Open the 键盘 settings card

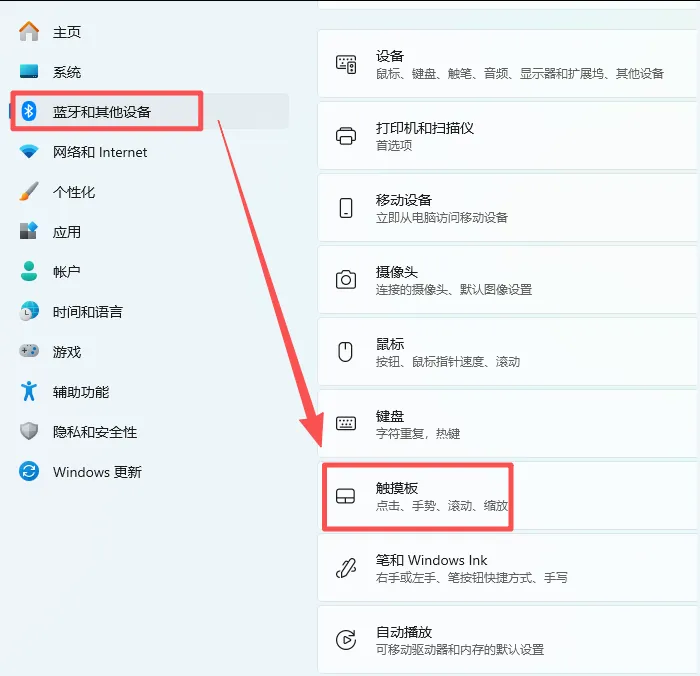[x=508, y=424]
